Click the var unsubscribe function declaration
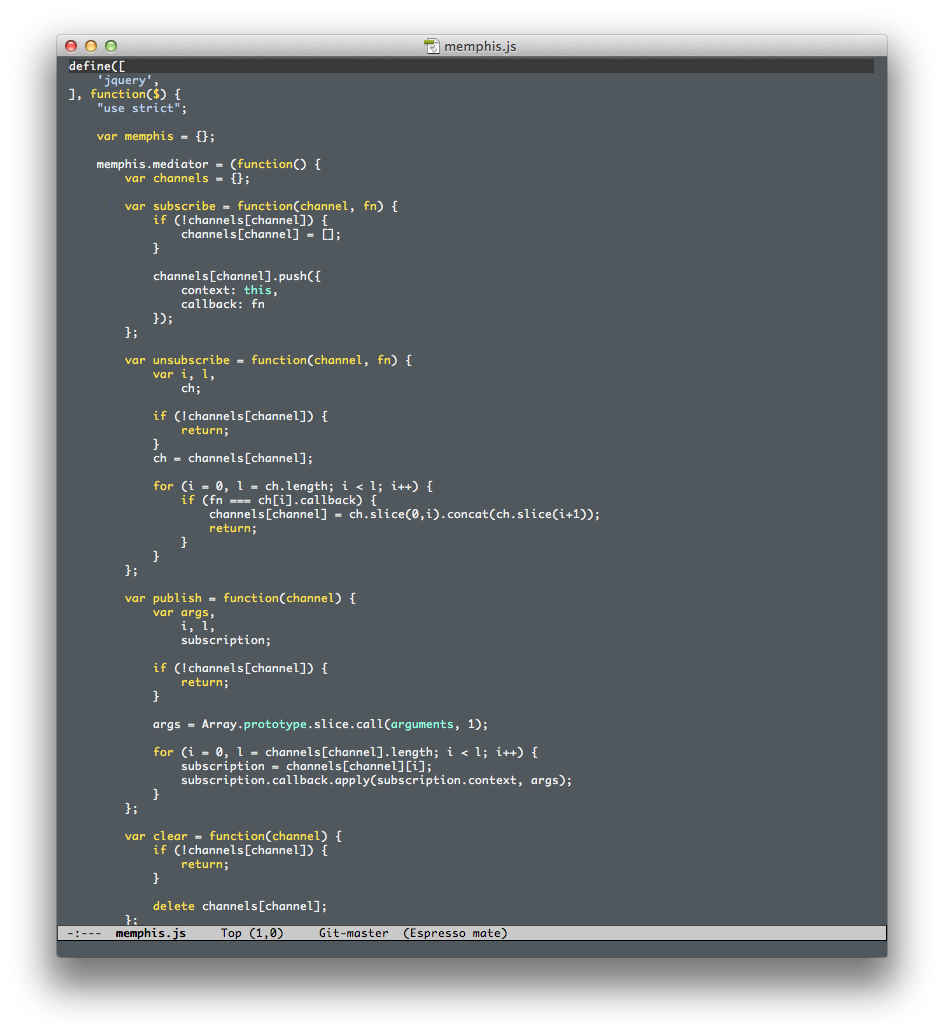 tap(268, 360)
